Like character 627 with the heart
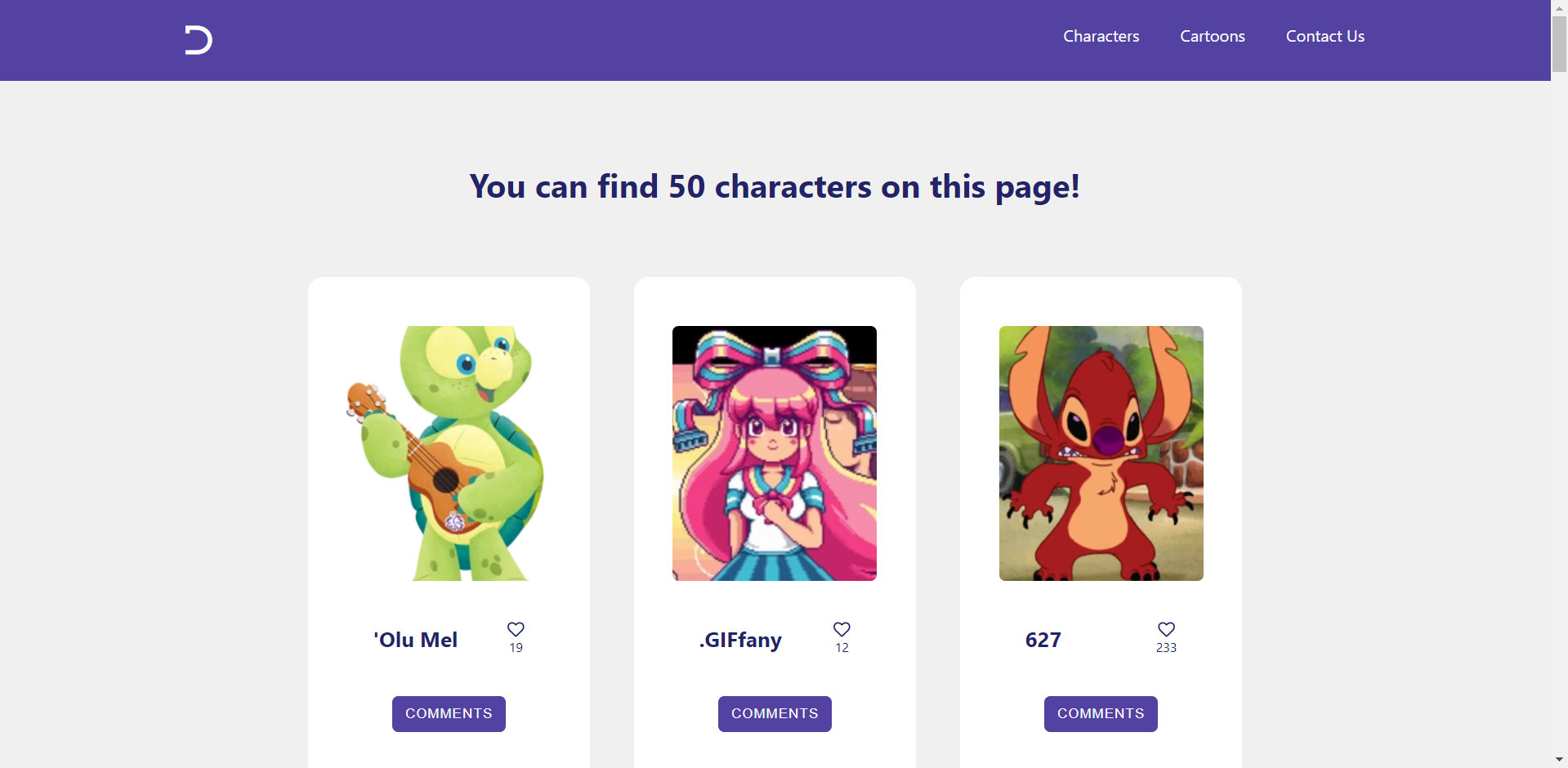The width and height of the screenshot is (1568, 768). (x=1166, y=629)
